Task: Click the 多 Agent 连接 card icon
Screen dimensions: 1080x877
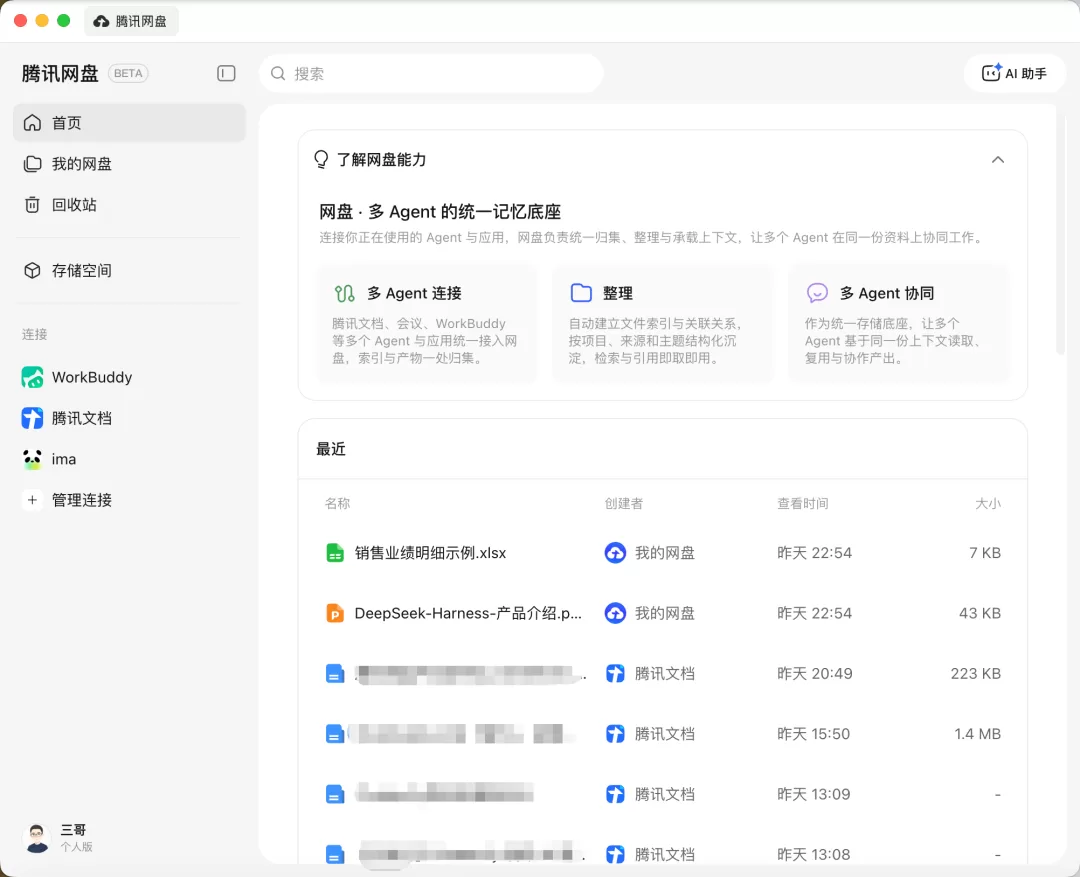Action: (345, 293)
